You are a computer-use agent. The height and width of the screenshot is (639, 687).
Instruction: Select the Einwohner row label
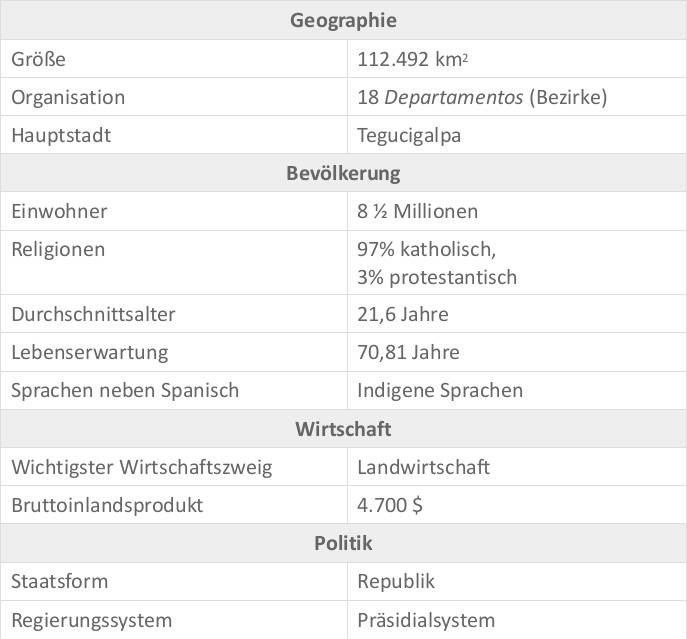point(59,211)
